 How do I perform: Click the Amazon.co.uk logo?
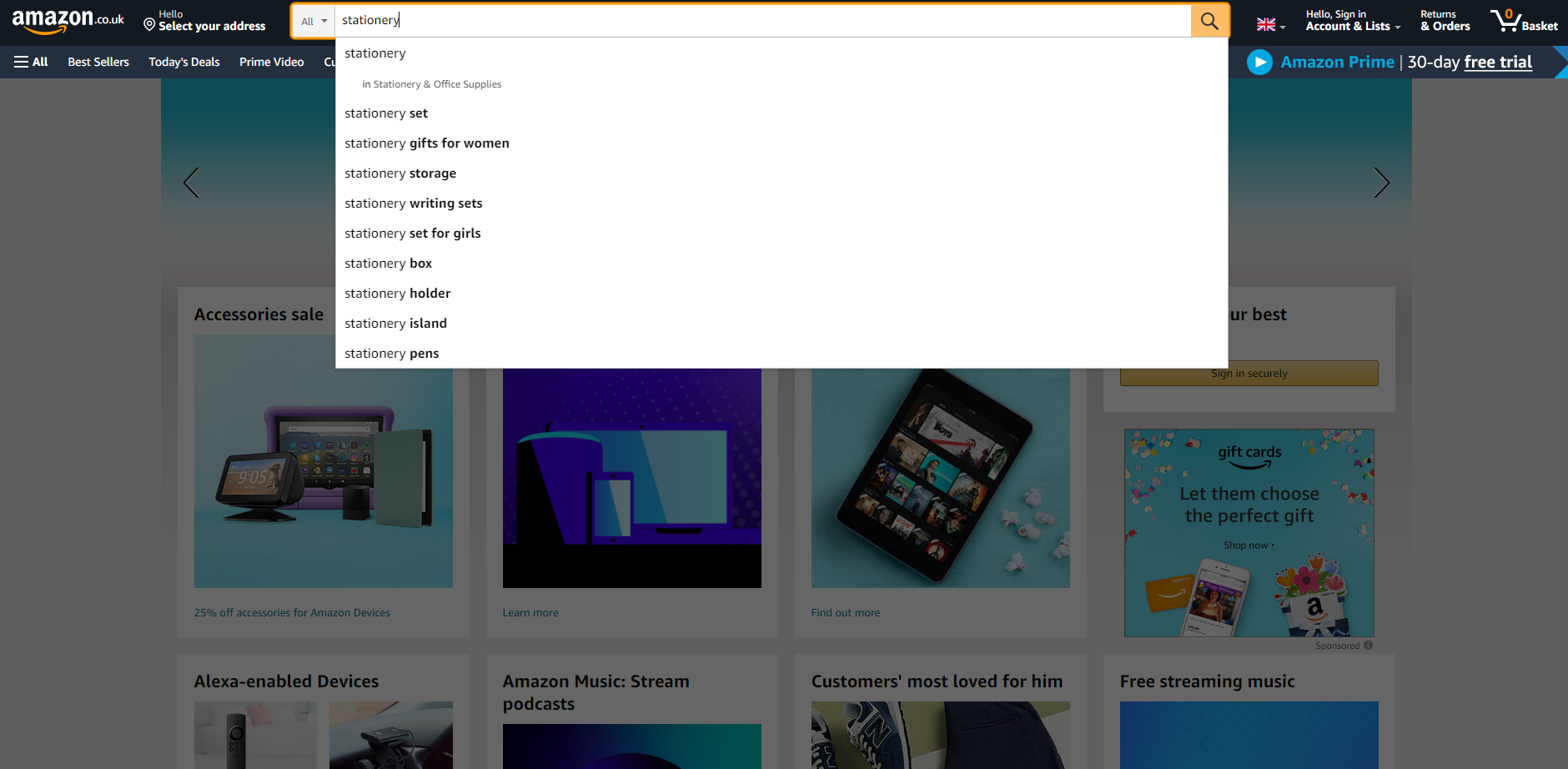coord(68,21)
